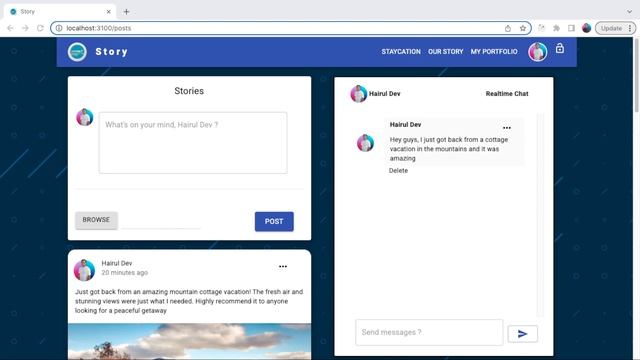Open OUR STORY nav link
The width and height of the screenshot is (640, 360).
(445, 52)
